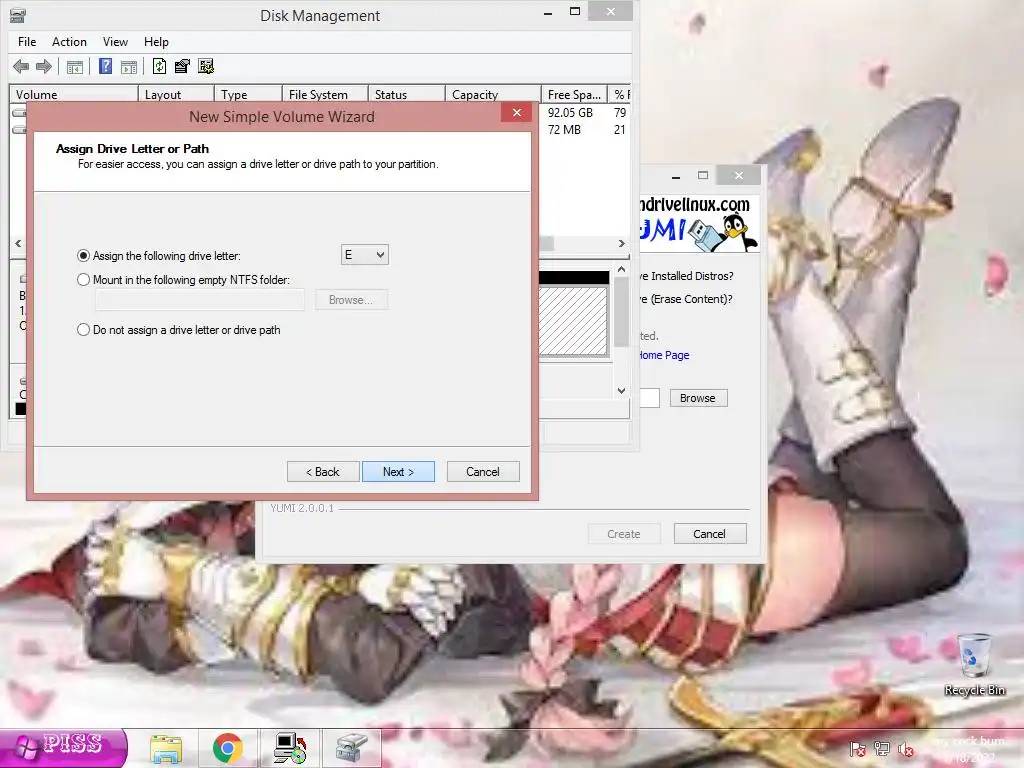The image size is (1024, 768).
Task: Close the New Simple Volume Wizard
Action: point(517,112)
